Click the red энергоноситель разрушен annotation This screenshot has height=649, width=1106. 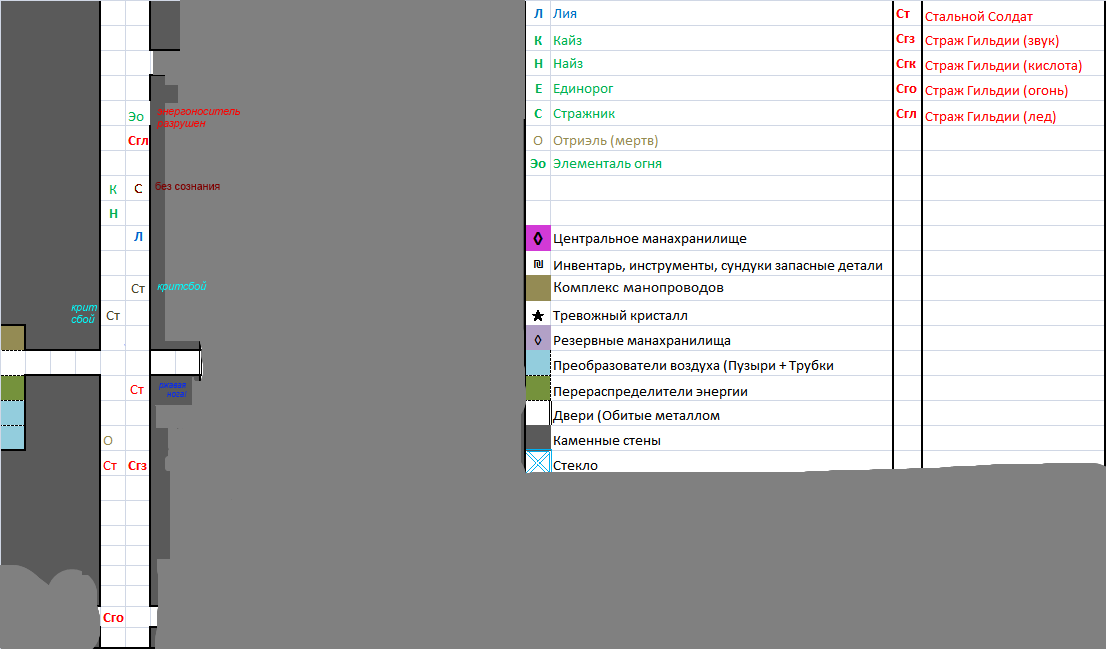(198, 117)
